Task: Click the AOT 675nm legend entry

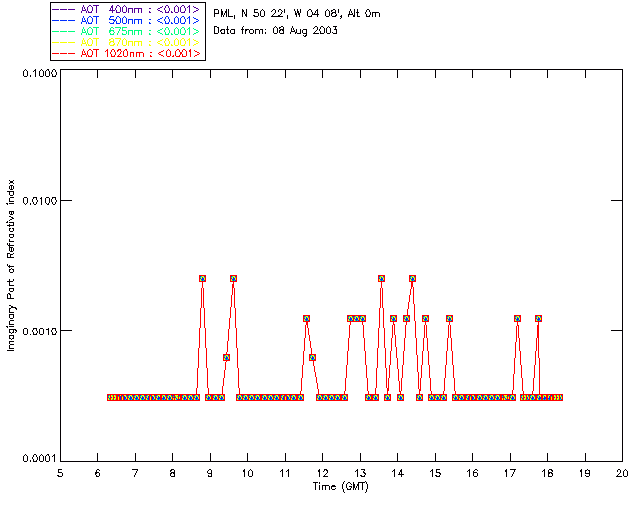Action: coord(126,31)
